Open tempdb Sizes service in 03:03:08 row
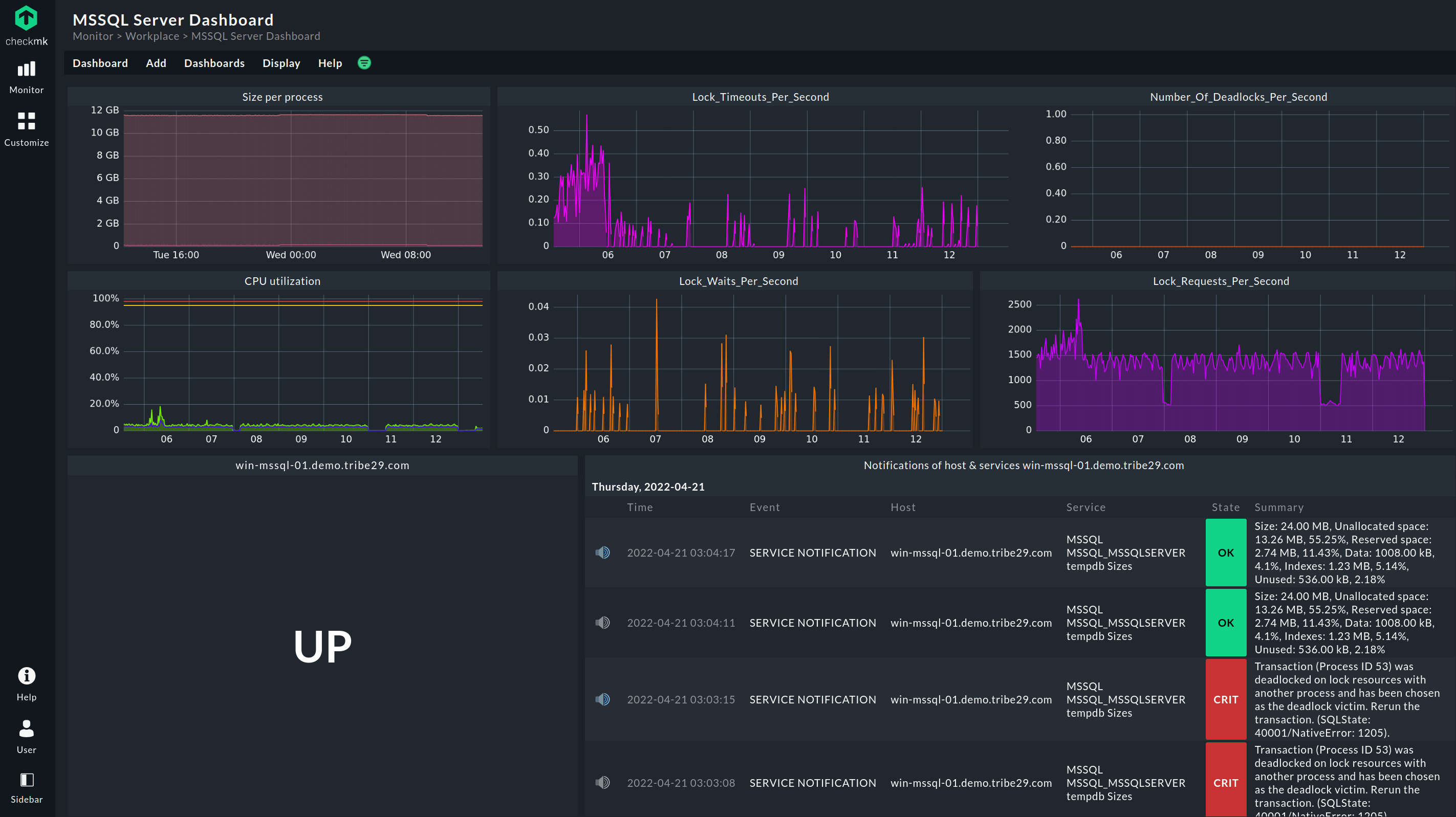This screenshot has height=817, width=1456. pos(1126,783)
